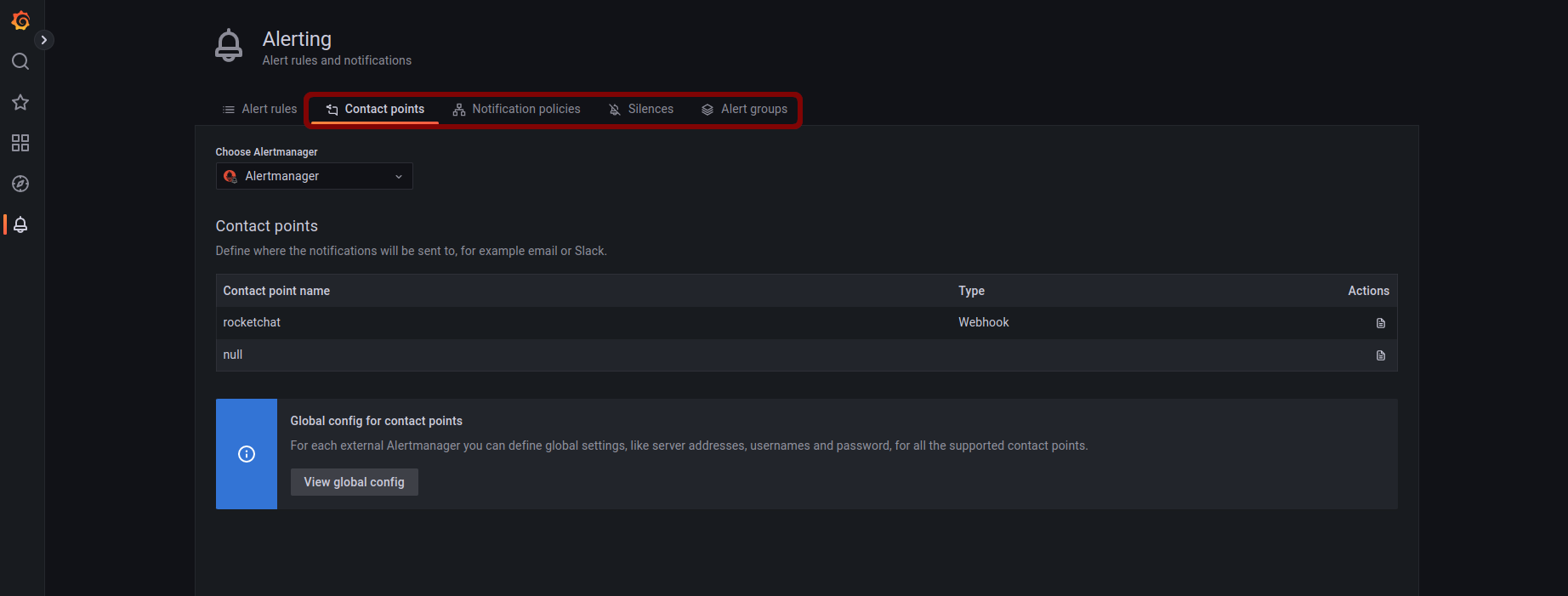The width and height of the screenshot is (1568, 596).
Task: Open the Alert groups tab
Action: coord(744,109)
